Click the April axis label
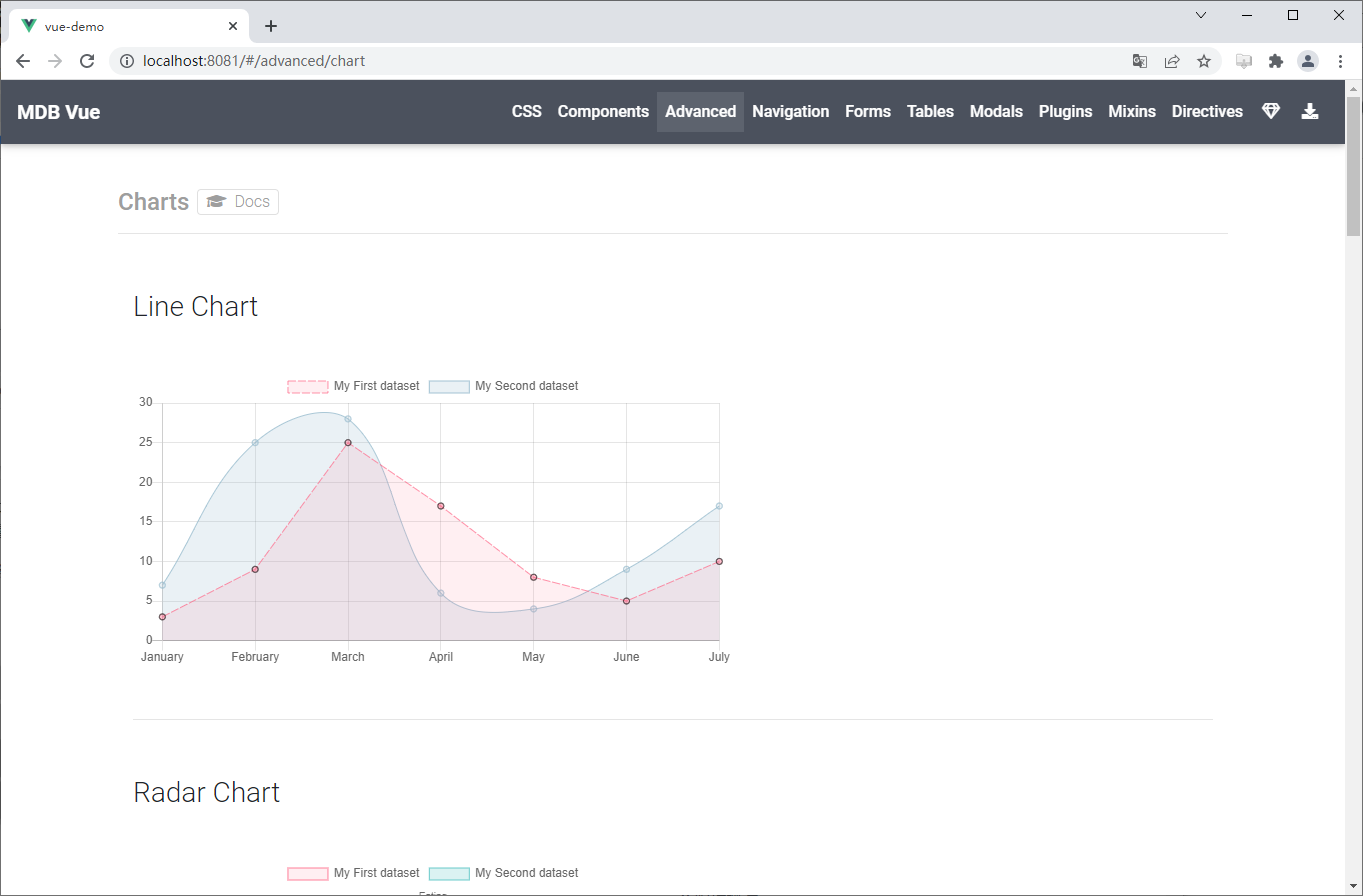Viewport: 1363px width, 896px height. tap(441, 657)
